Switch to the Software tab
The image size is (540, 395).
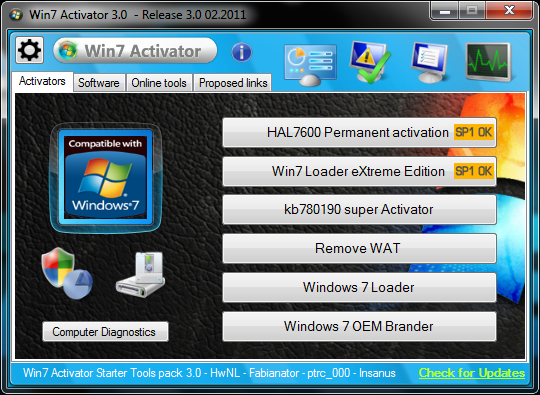click(99, 83)
